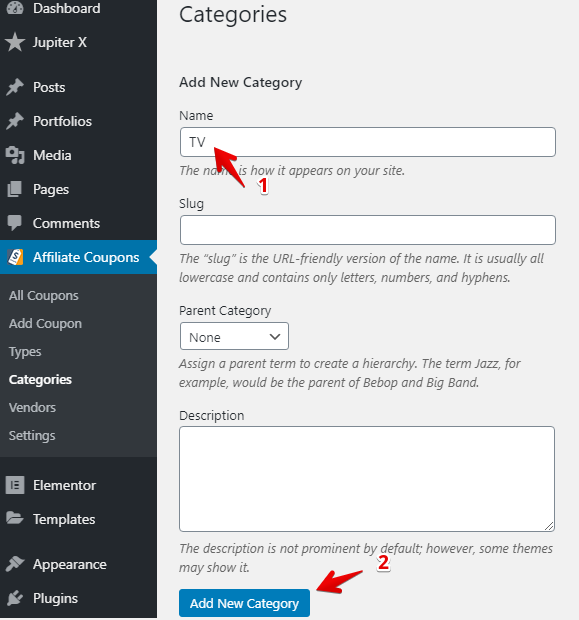Viewport: 579px width, 620px height.
Task: Open the Parent Category dropdown
Action: (x=234, y=336)
